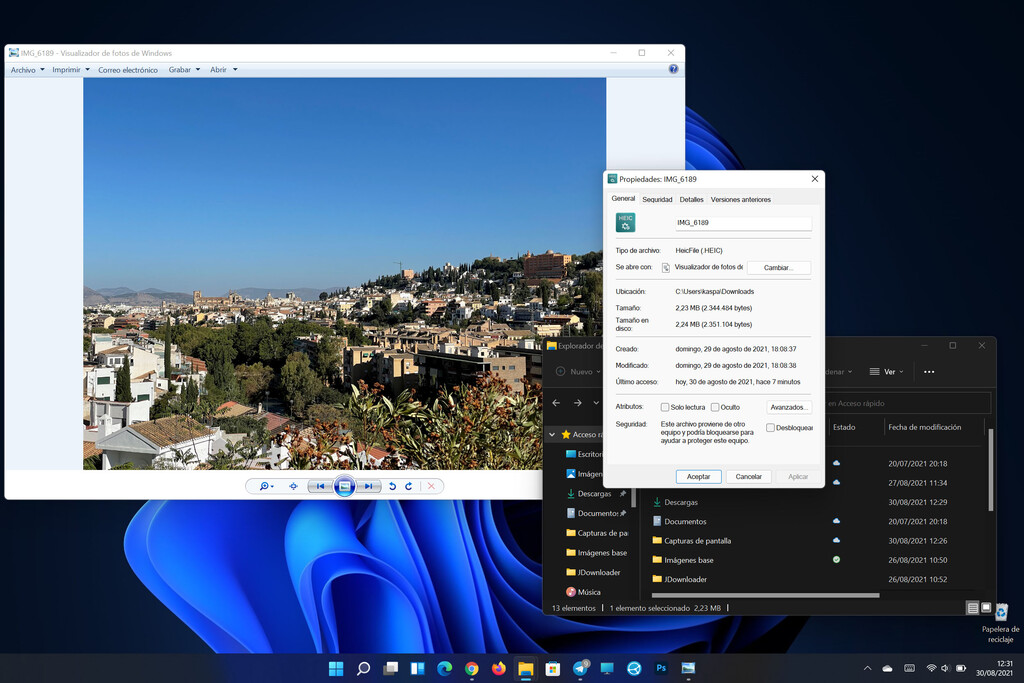The width and height of the screenshot is (1024, 683).
Task: Switch to the General tab in Propiedades
Action: point(623,199)
